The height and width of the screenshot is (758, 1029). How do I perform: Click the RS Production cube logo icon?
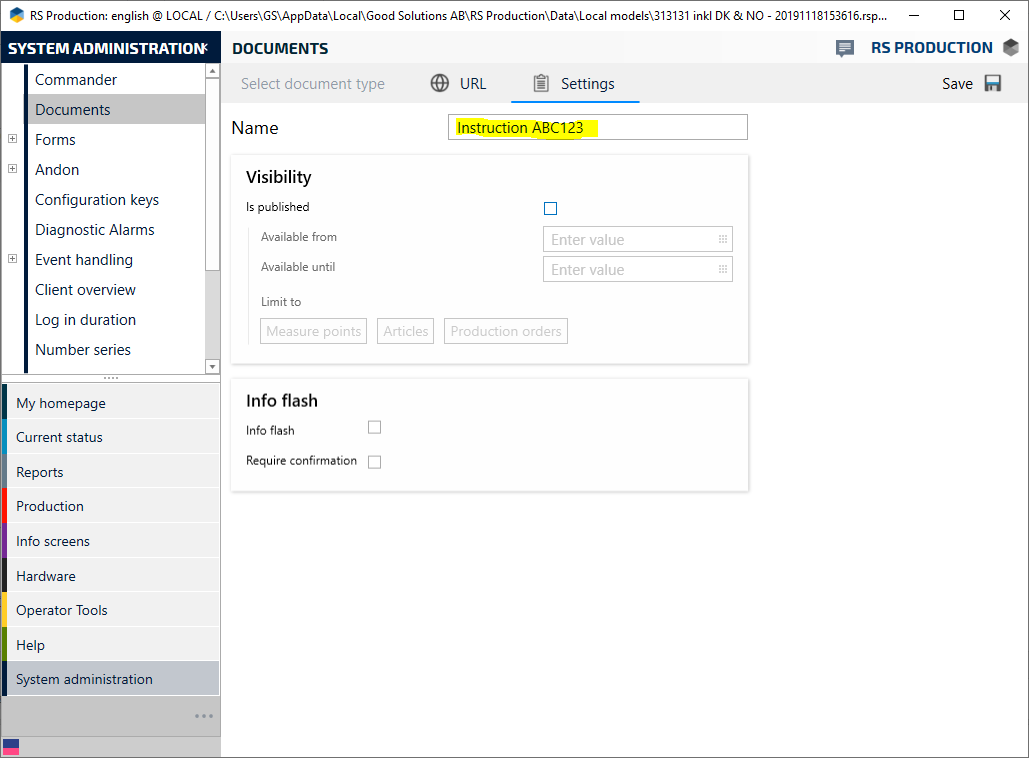coord(1010,48)
